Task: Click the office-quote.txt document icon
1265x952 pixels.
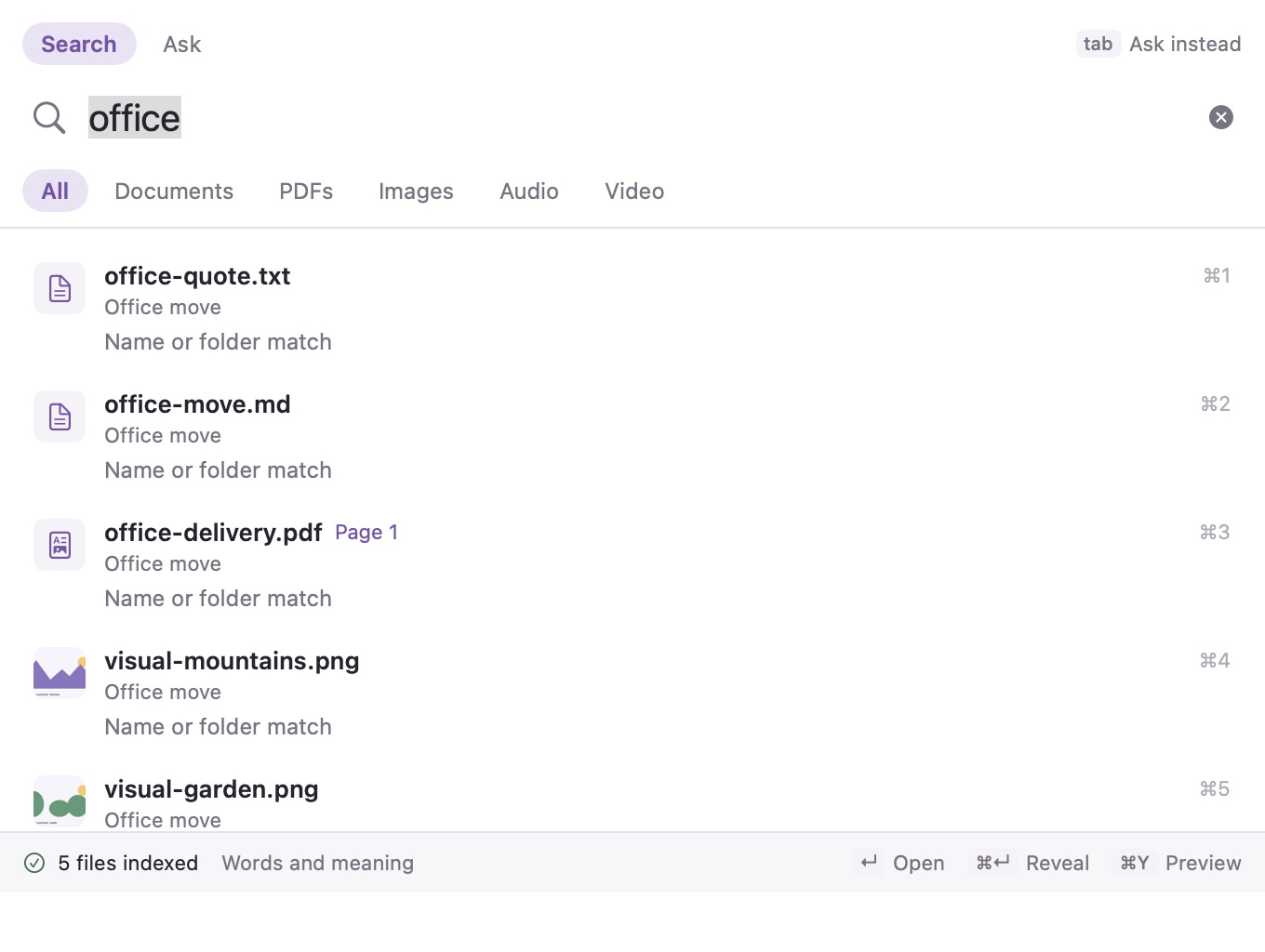Action: pyautogui.click(x=60, y=288)
